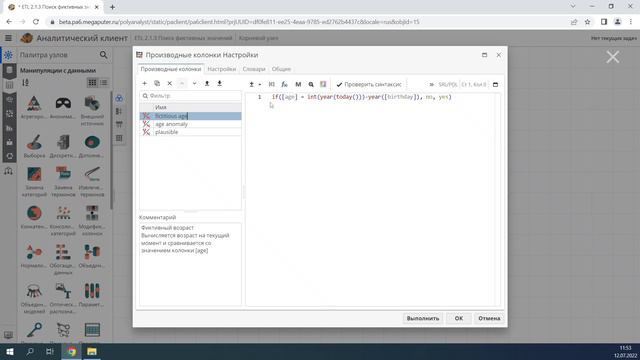Open the Windows Start menu
The height and width of the screenshot is (360, 640).
9,351
